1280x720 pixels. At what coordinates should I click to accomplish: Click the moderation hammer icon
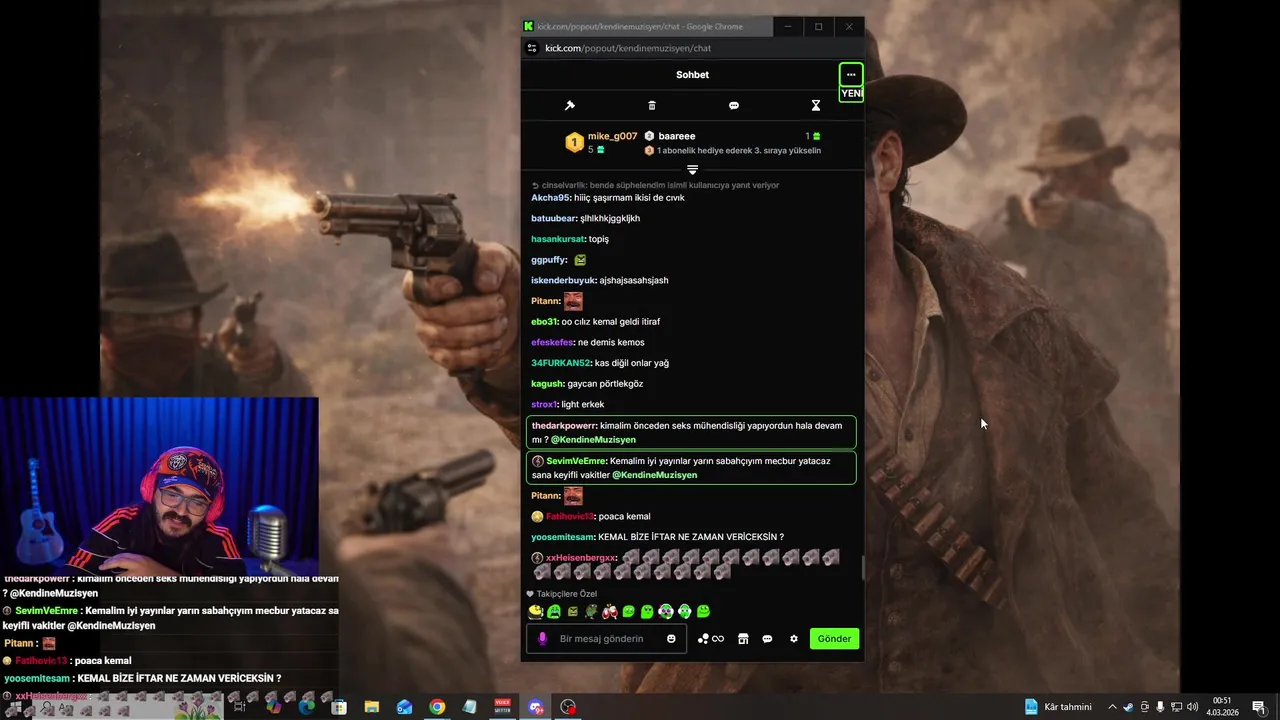click(570, 106)
